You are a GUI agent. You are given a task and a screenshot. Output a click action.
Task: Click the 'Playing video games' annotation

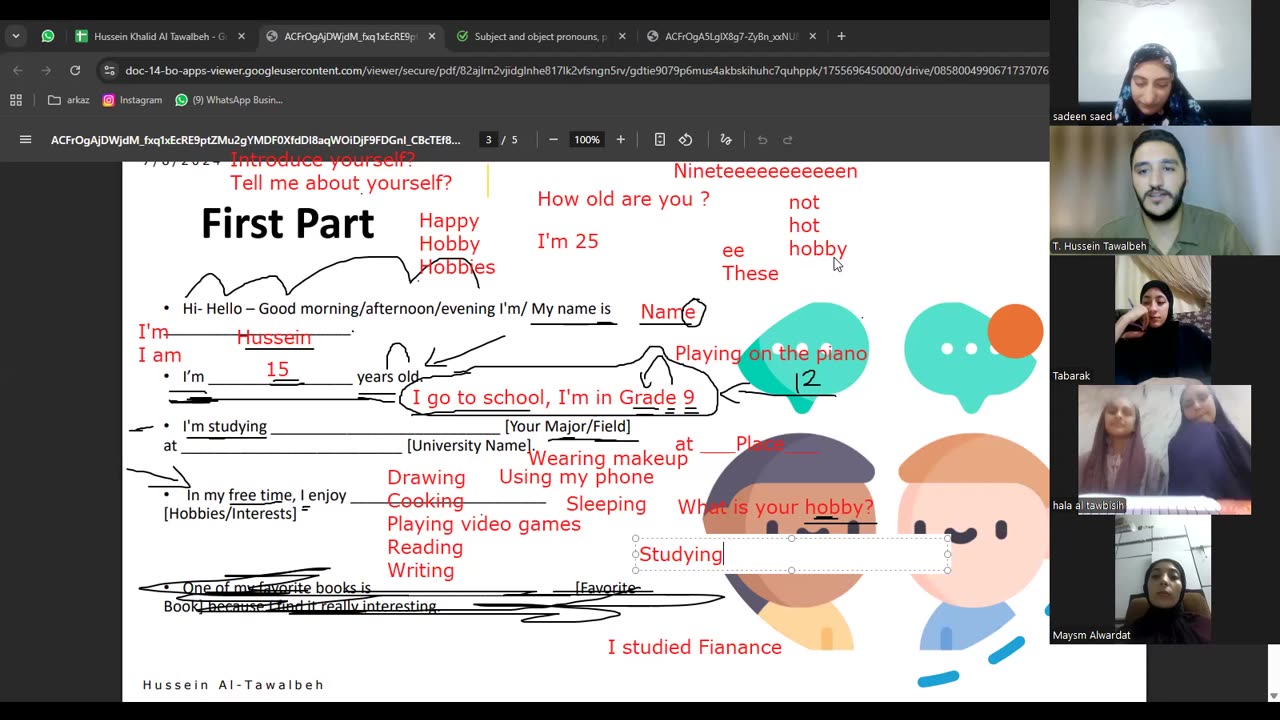point(484,524)
